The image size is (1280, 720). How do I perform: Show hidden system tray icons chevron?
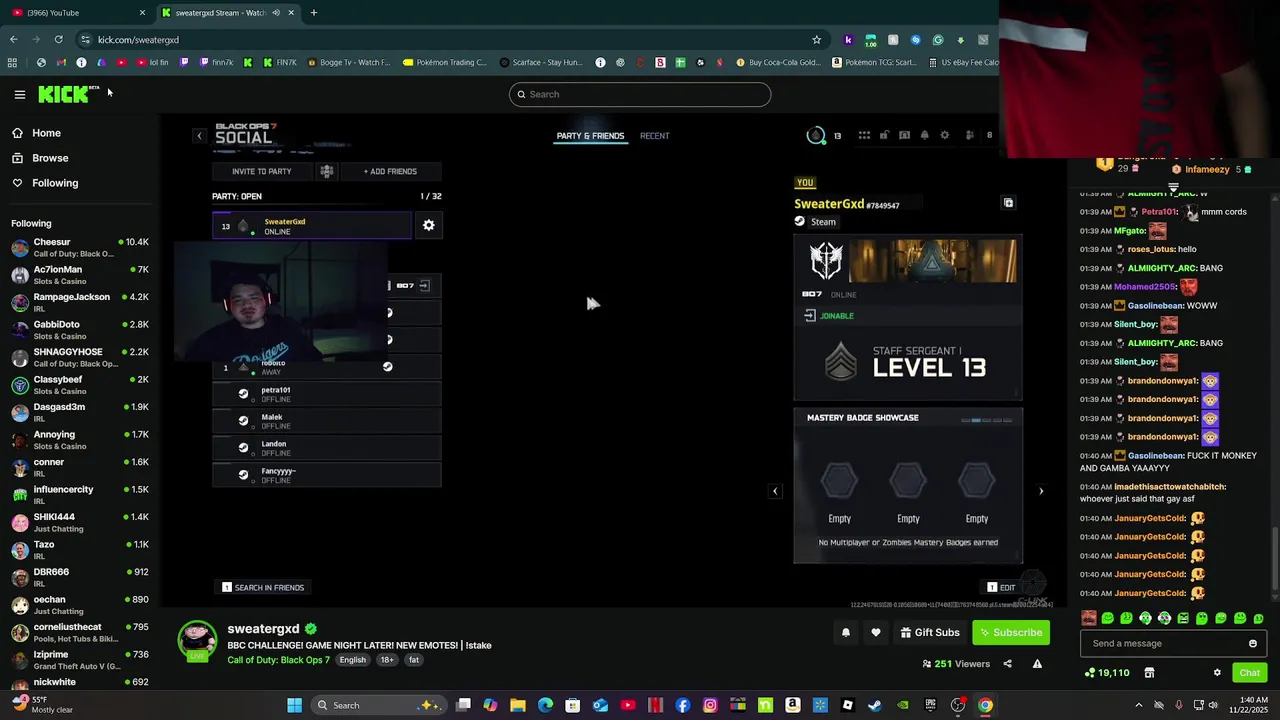coord(1138,705)
